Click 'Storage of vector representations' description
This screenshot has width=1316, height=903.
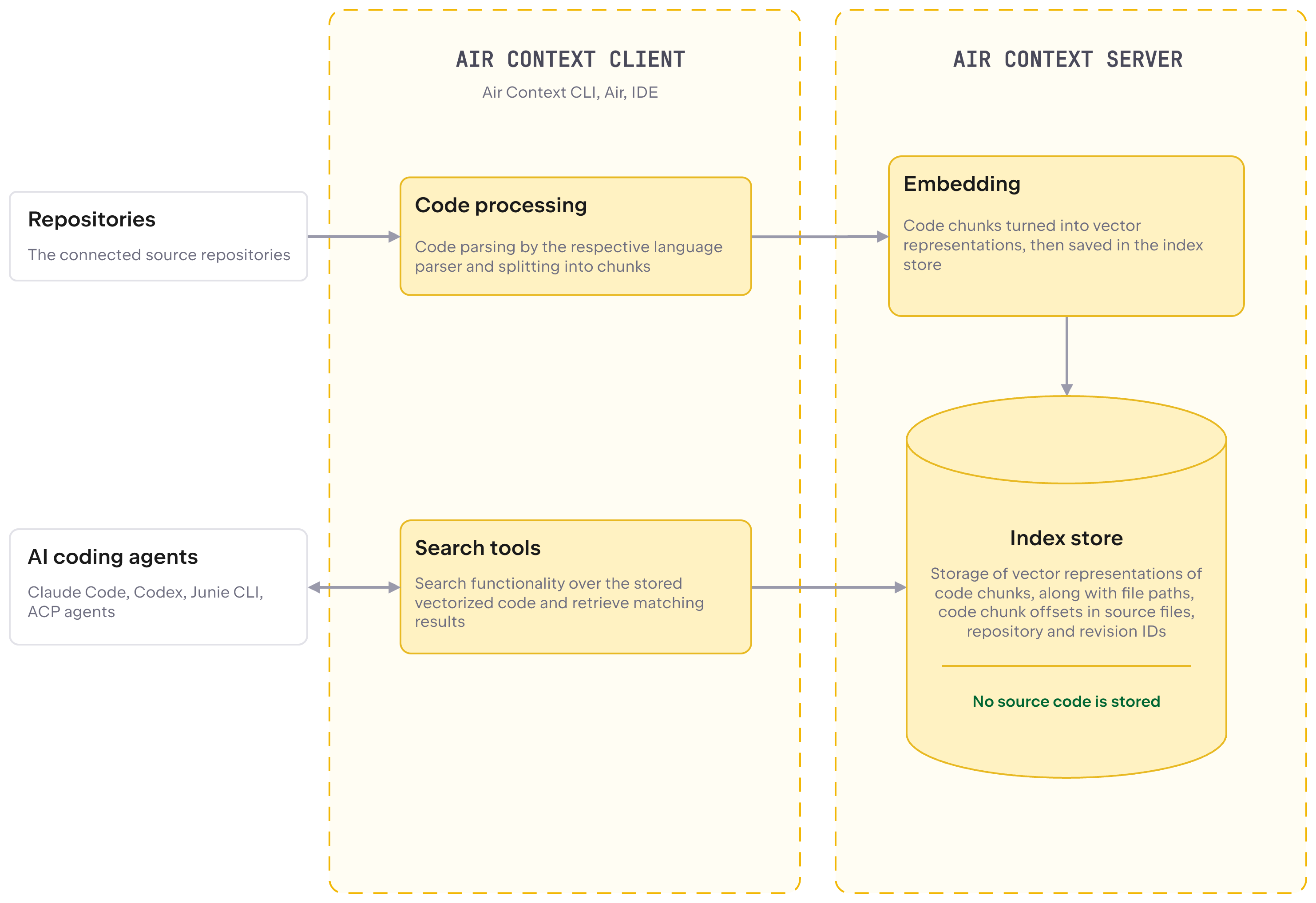pyautogui.click(x=1066, y=602)
